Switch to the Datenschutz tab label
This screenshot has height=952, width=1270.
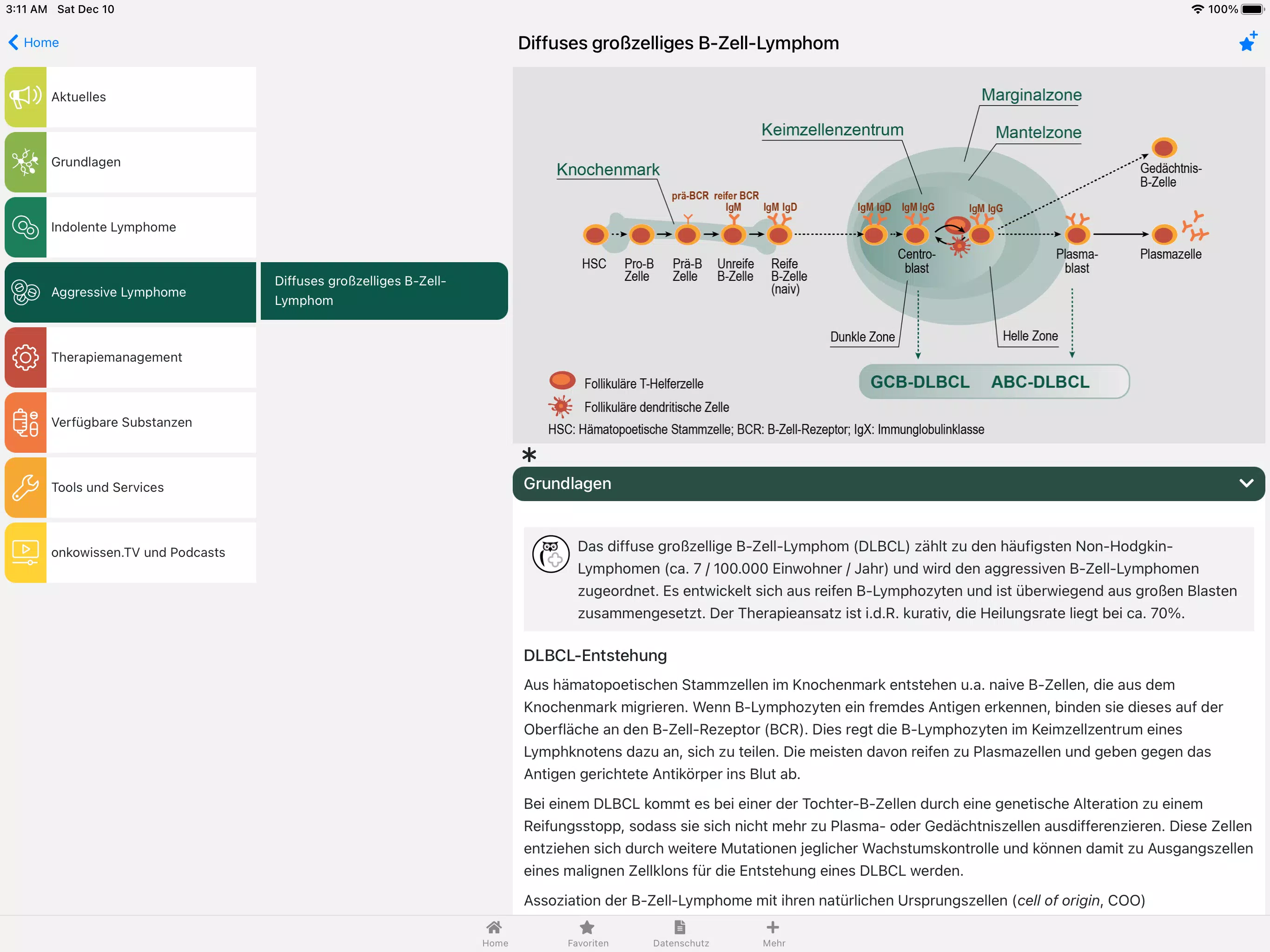(681, 943)
